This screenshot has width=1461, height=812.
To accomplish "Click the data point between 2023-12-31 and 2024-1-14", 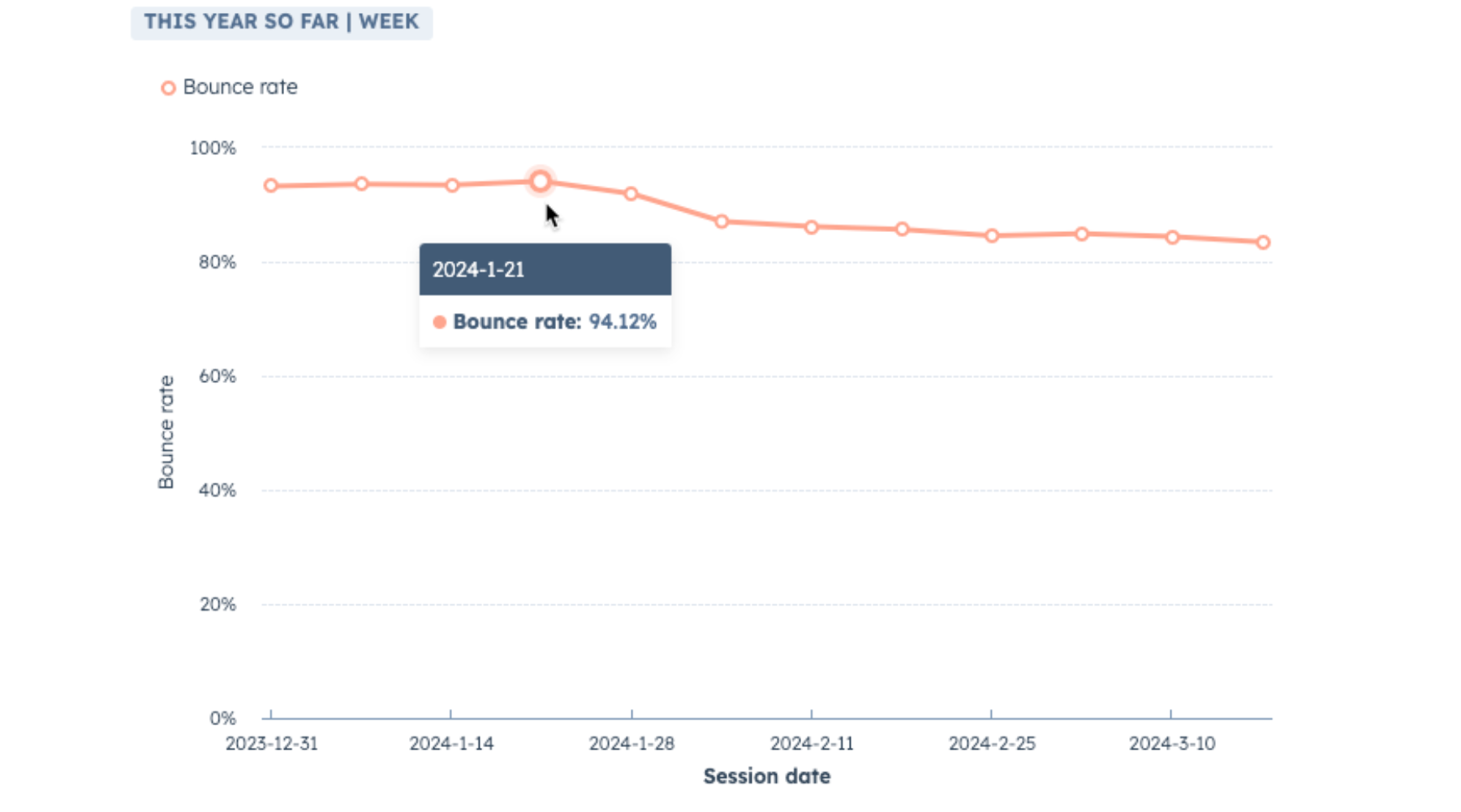I will (x=362, y=184).
